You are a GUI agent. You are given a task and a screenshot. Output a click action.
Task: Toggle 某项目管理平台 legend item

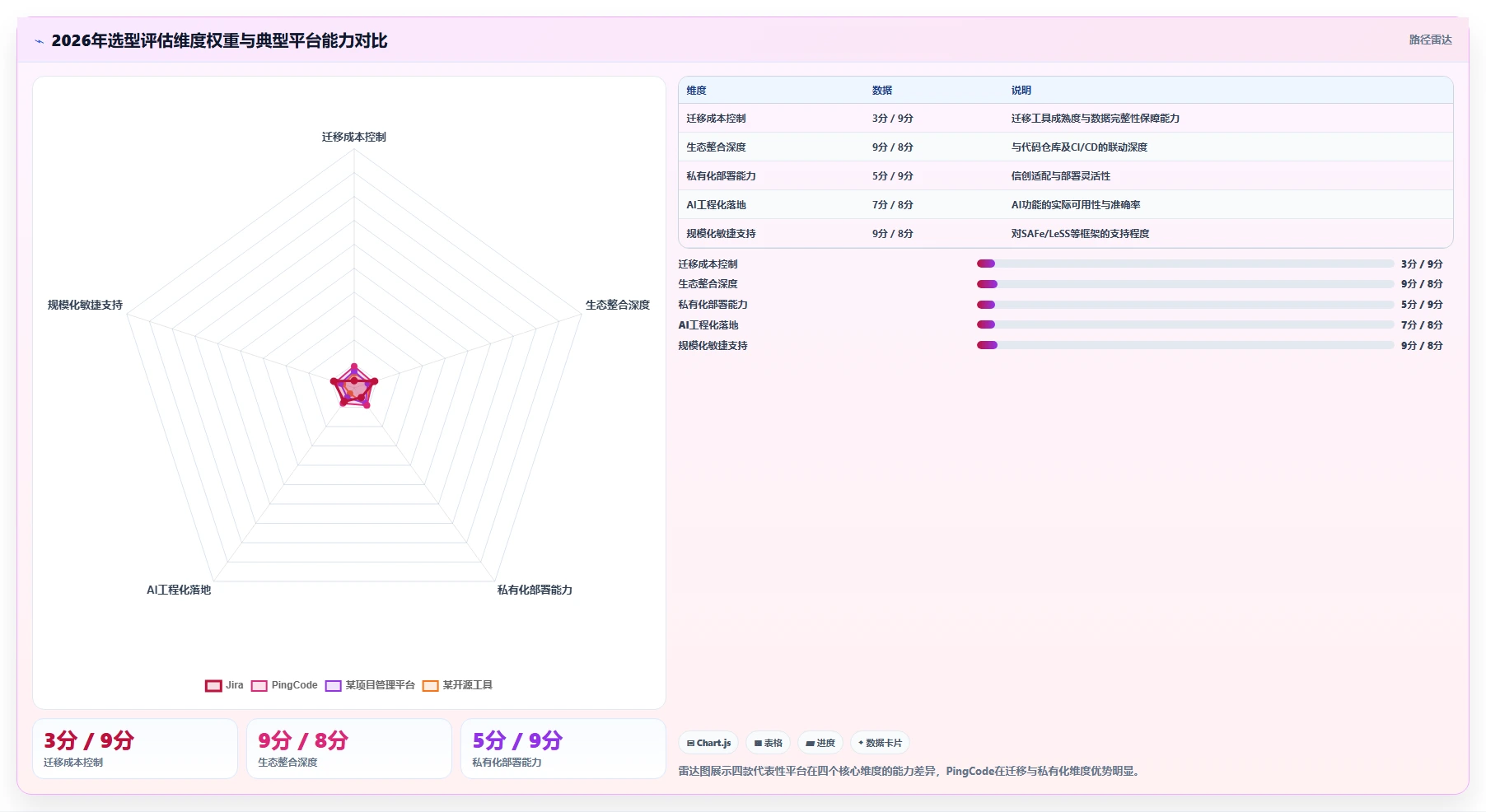pos(370,685)
